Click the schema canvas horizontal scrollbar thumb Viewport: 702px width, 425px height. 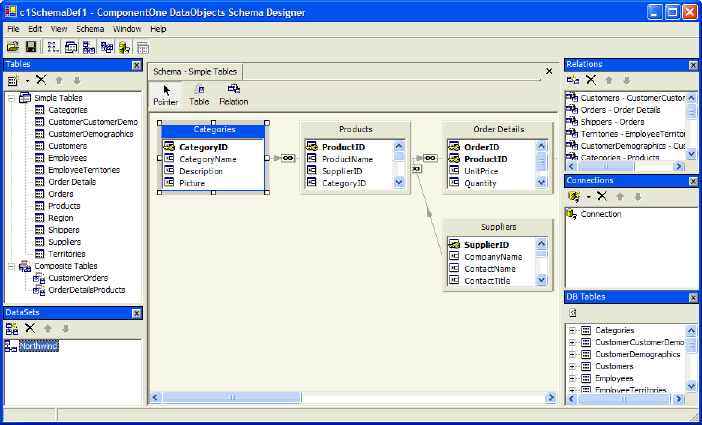pos(232,397)
